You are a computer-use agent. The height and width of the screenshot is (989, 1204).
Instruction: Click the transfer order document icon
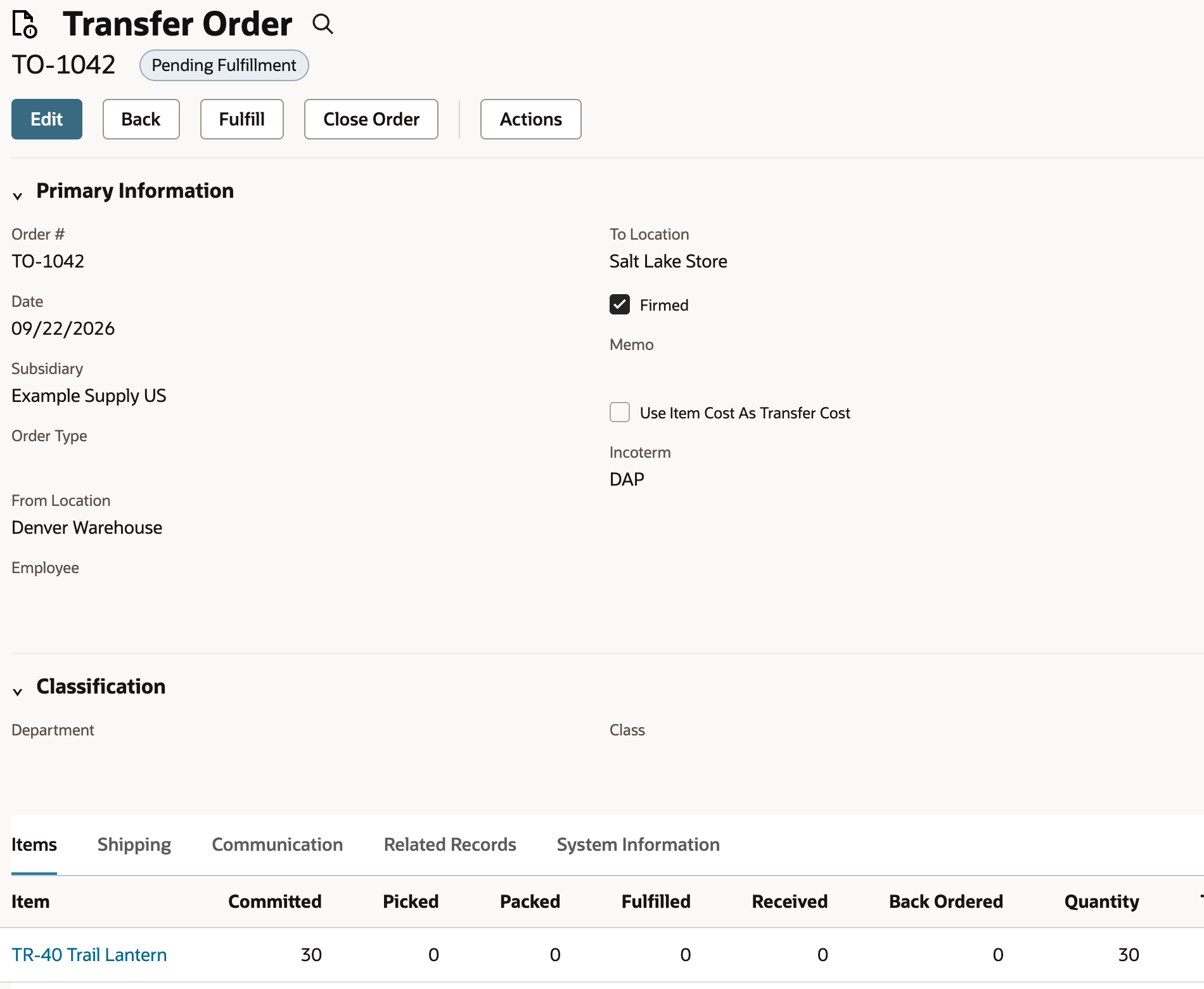pos(25,24)
